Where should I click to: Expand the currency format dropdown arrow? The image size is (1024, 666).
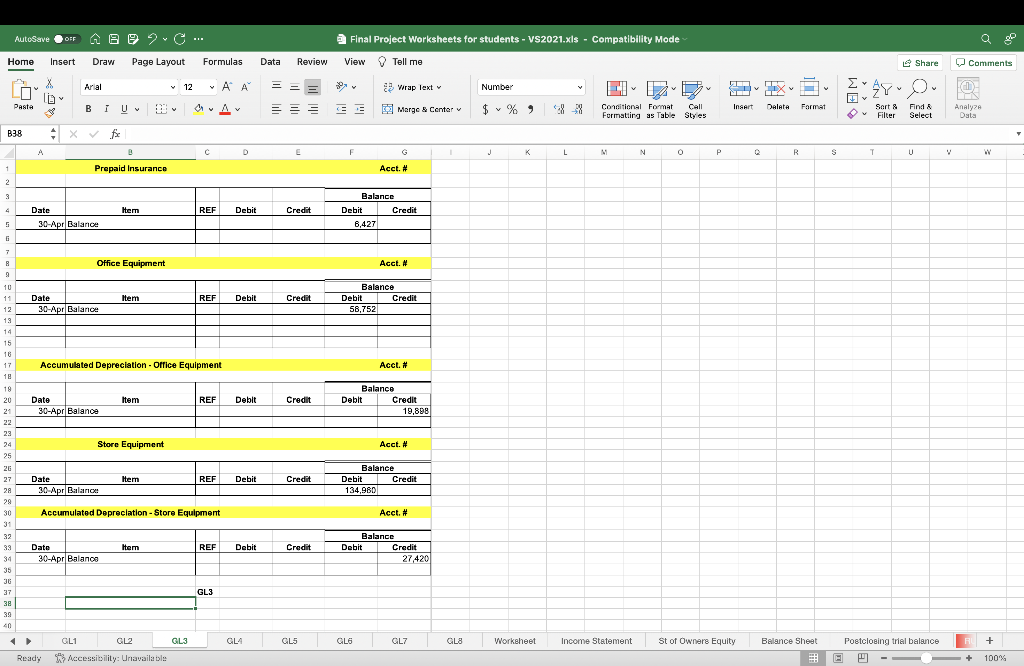tap(498, 109)
